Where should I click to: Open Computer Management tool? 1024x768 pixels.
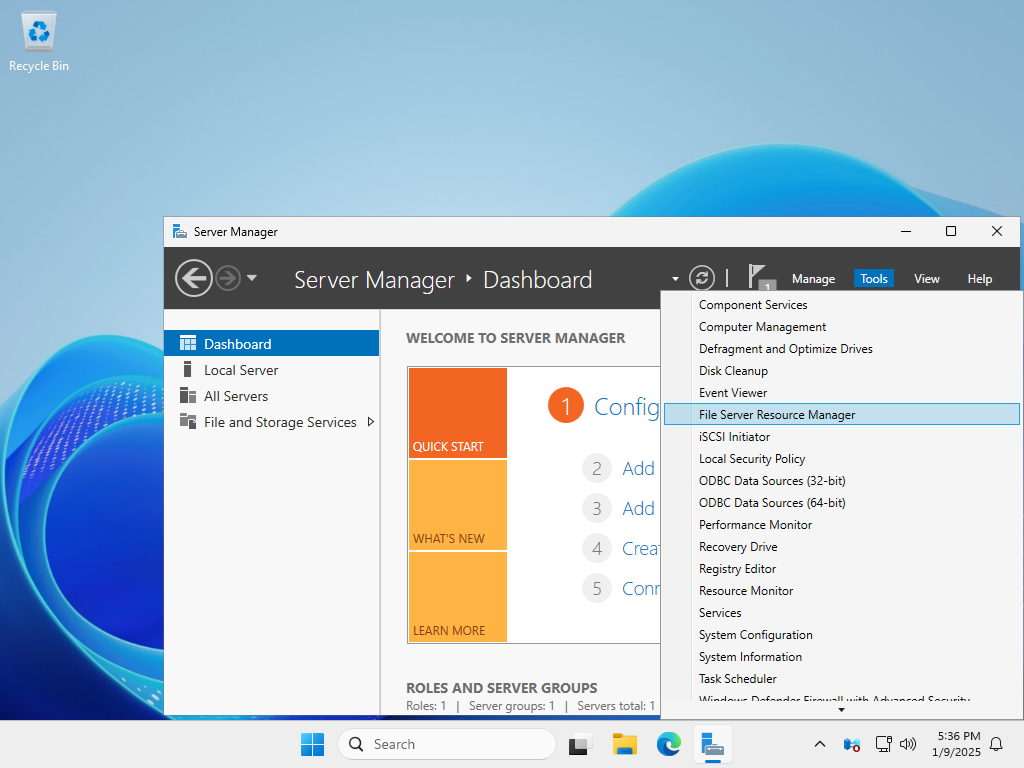(x=841, y=327)
